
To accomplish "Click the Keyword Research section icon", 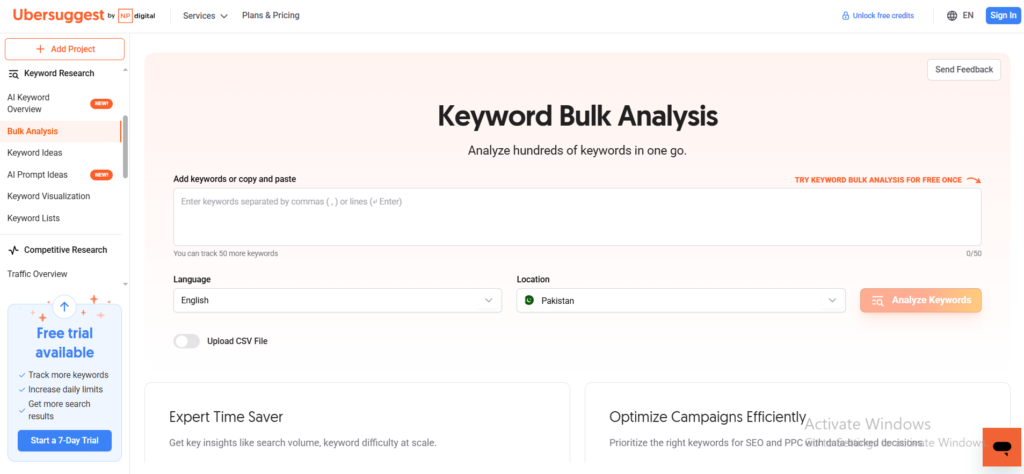I will 14,73.
